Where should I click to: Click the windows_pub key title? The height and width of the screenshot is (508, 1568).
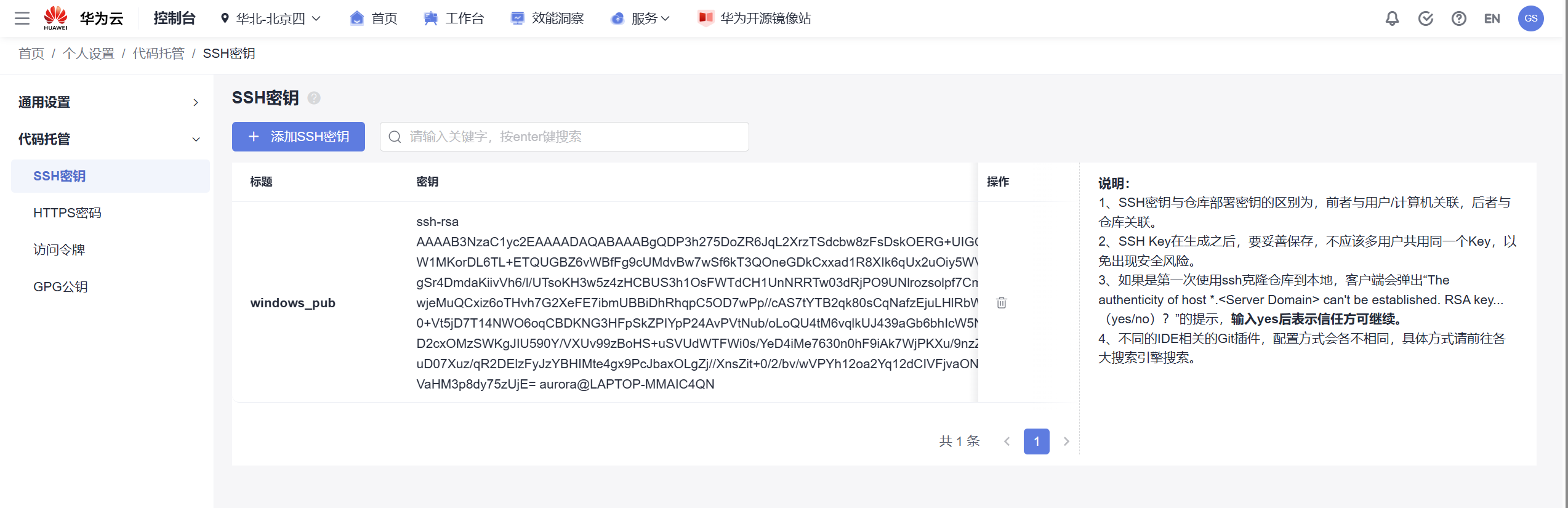[293, 303]
